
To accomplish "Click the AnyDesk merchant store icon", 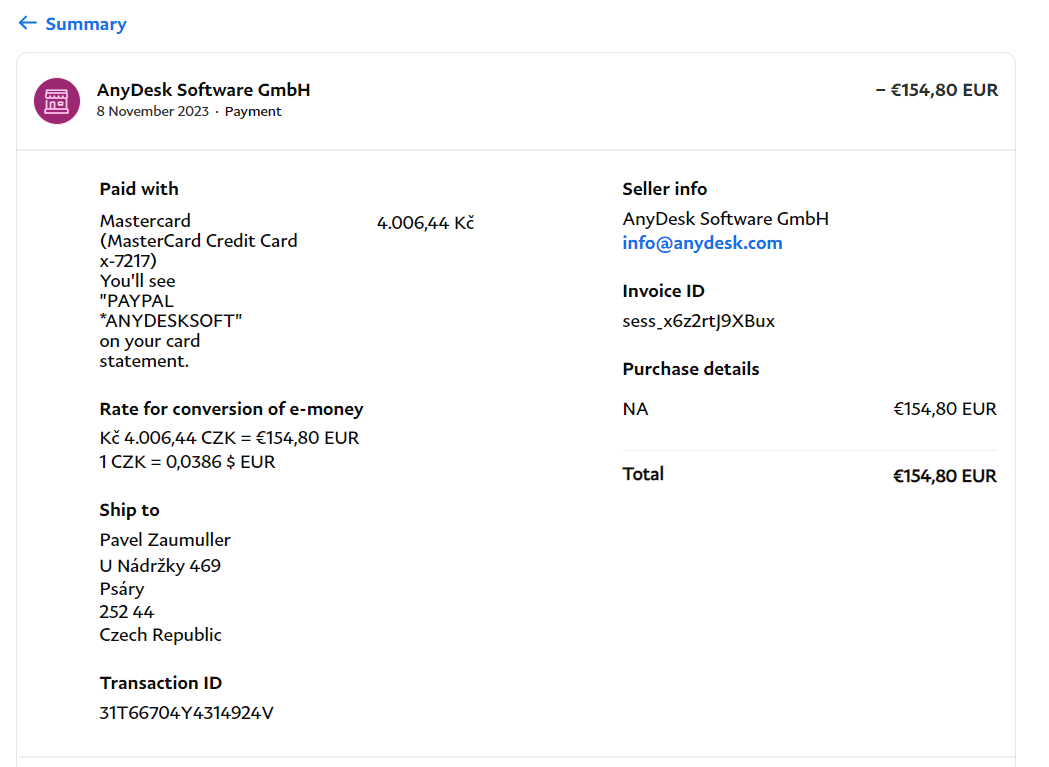I will pos(57,101).
